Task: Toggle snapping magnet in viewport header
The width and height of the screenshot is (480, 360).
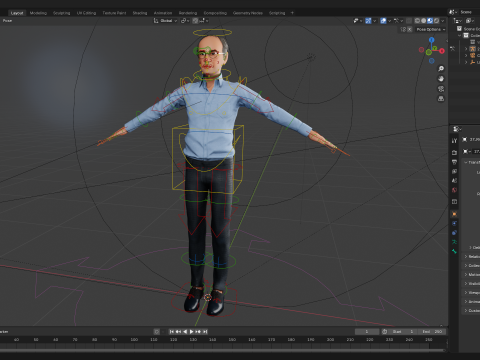Action: 195,21
